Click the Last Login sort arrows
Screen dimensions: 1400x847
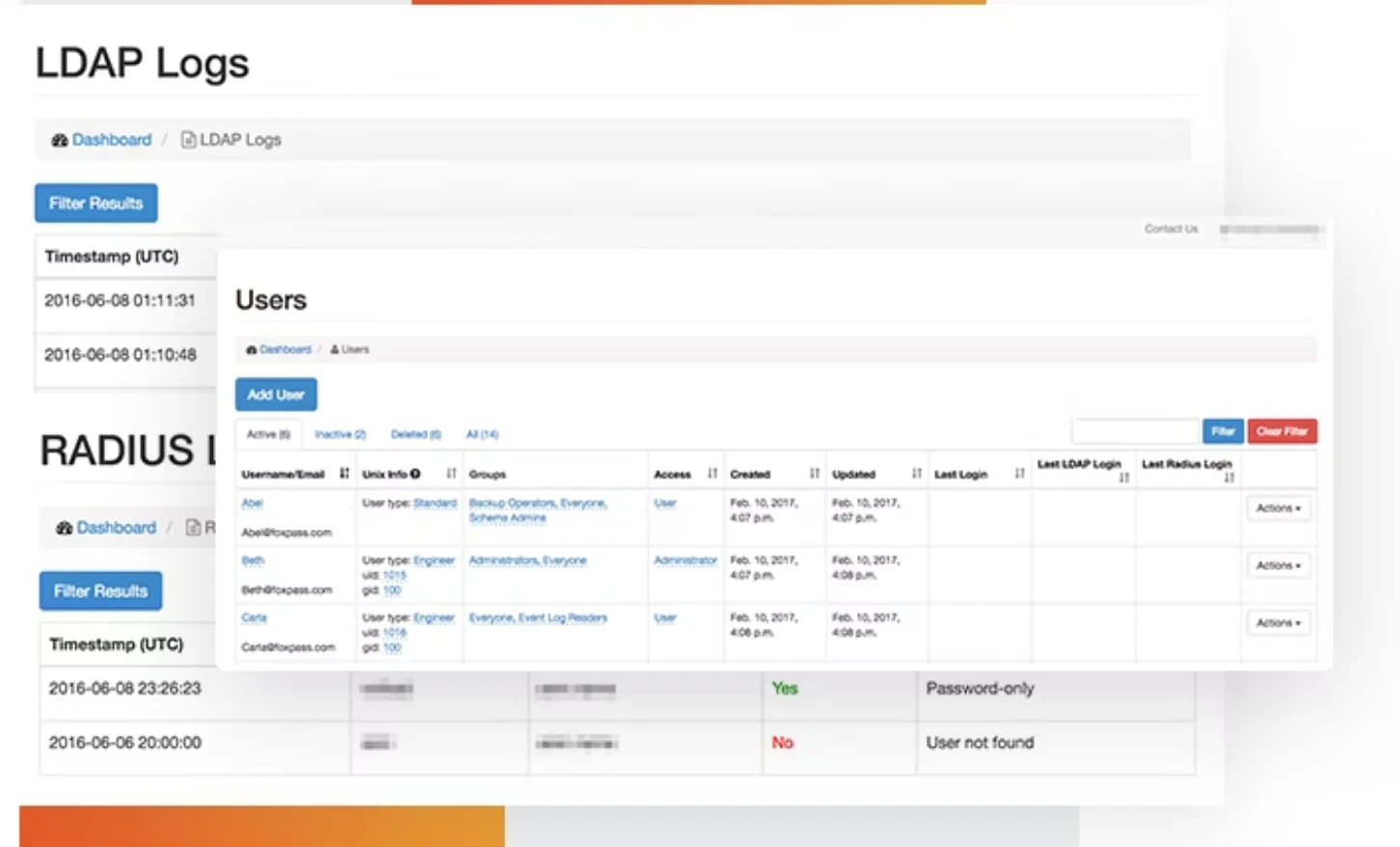click(1019, 474)
